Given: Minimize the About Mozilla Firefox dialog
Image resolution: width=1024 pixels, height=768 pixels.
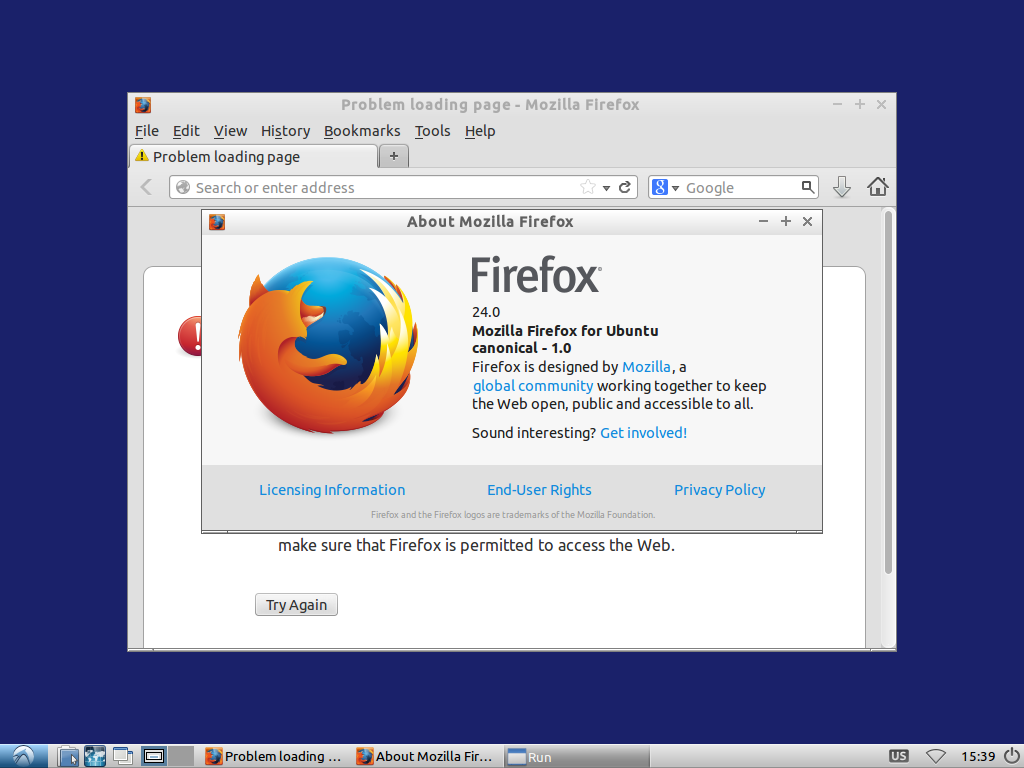Looking at the screenshot, I should tap(763, 221).
